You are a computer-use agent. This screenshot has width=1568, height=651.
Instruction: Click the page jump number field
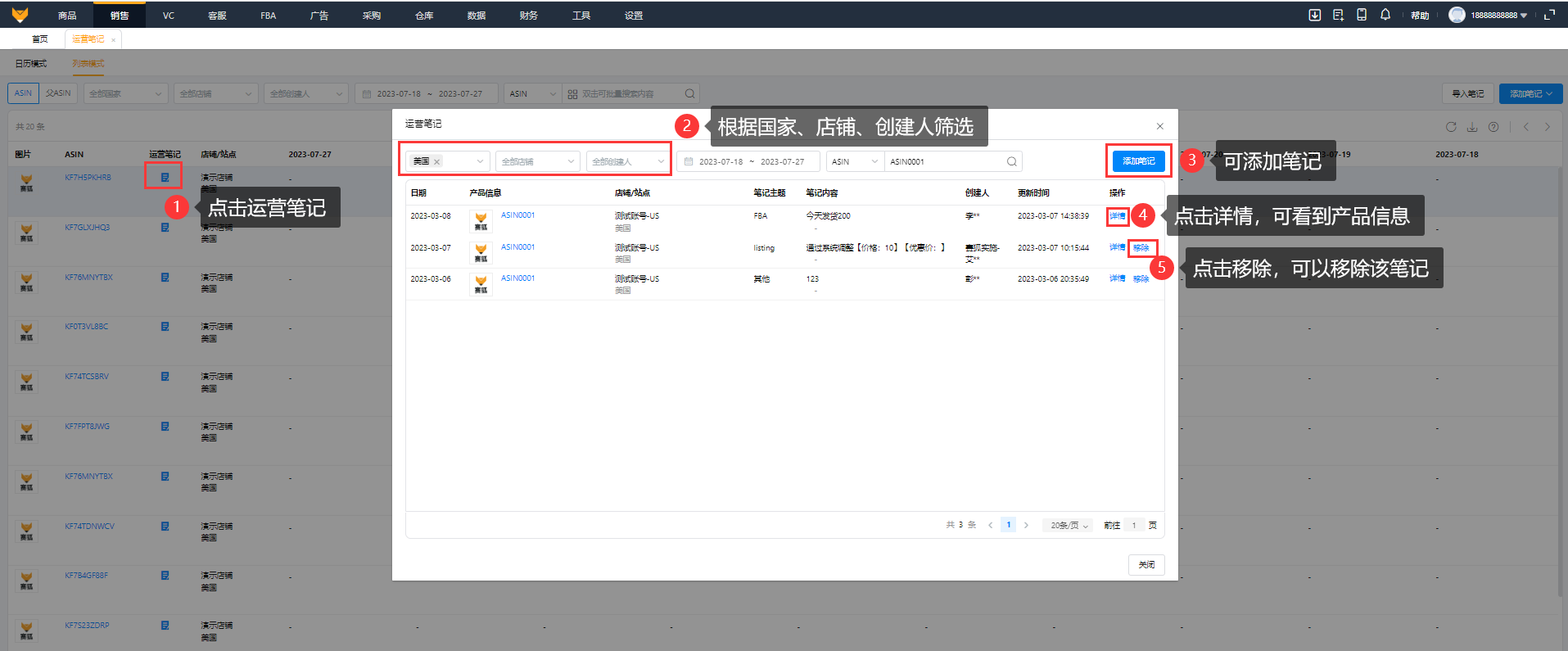click(x=1134, y=525)
